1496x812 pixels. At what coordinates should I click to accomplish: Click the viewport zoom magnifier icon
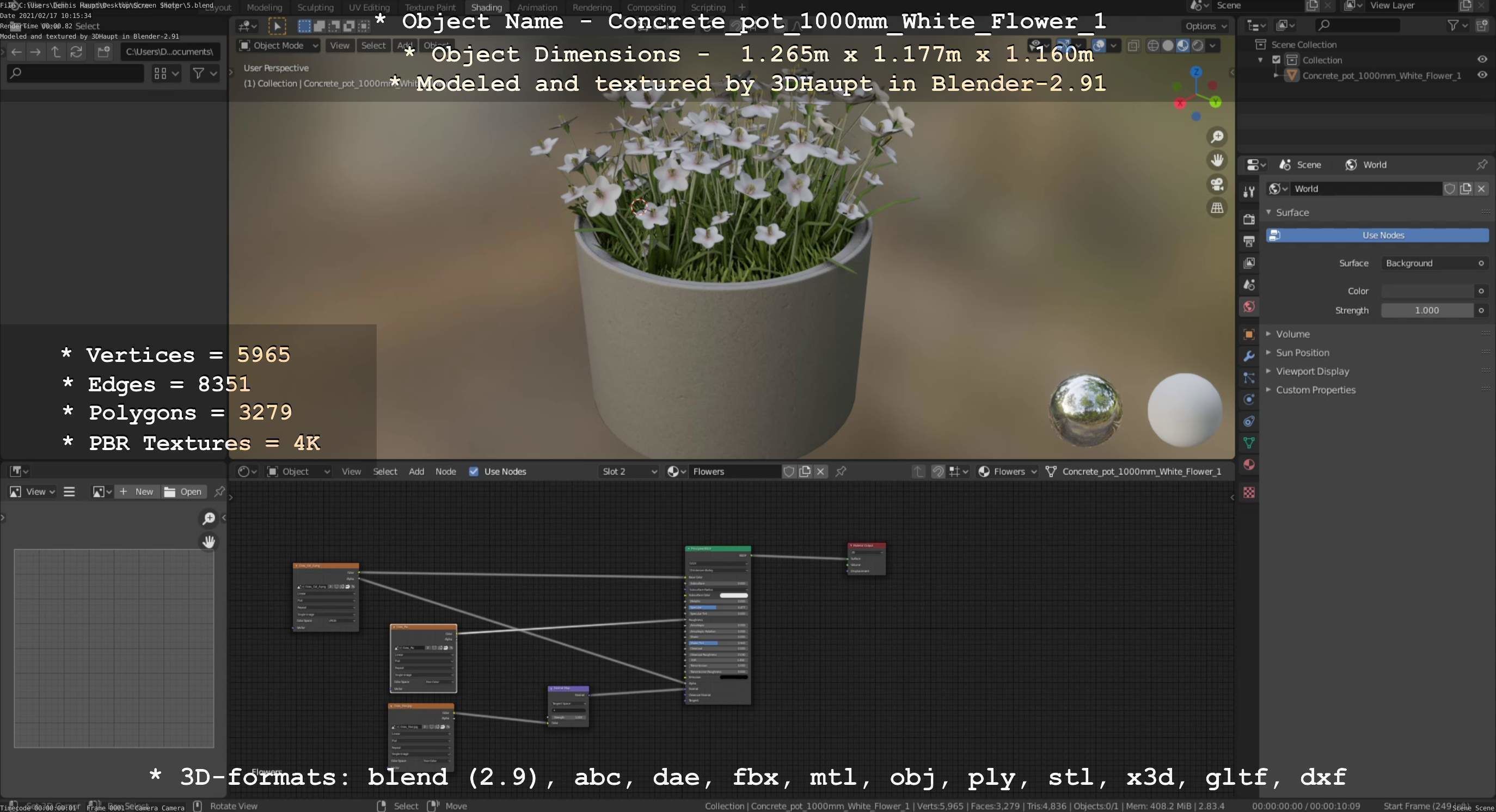(1217, 137)
